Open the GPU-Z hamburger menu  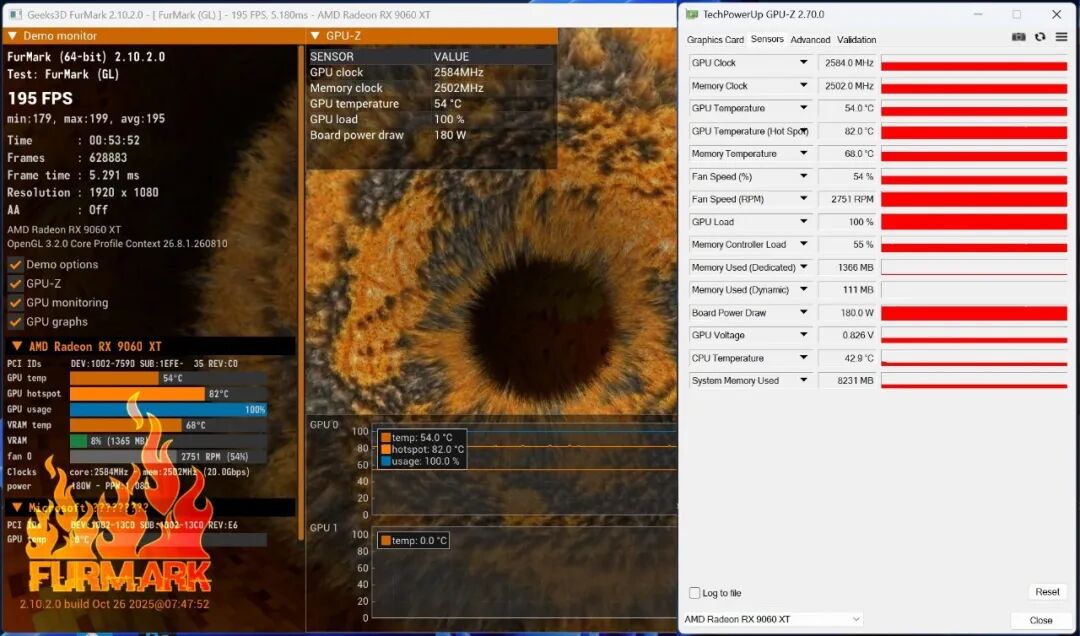click(x=1061, y=37)
